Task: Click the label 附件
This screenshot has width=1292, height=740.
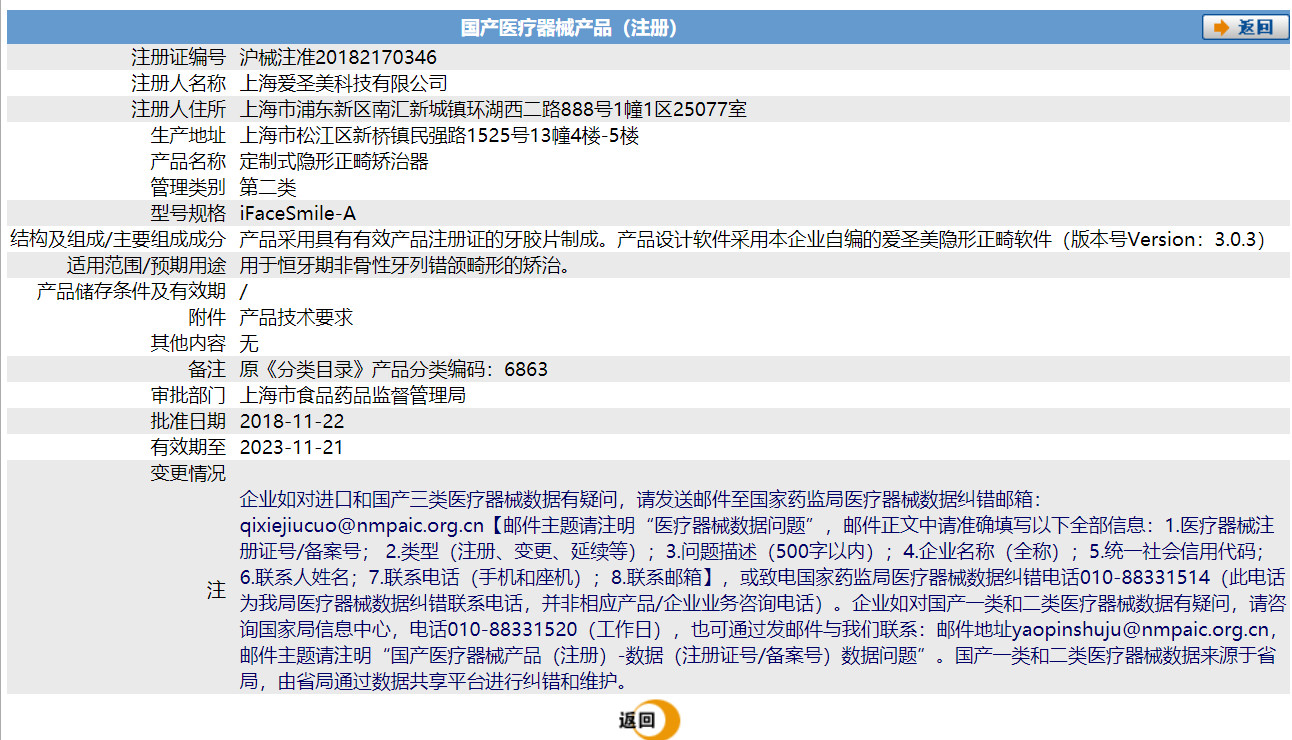Action: coord(207,318)
